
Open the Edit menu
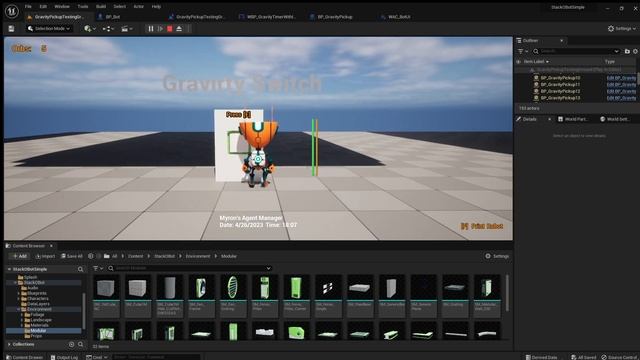point(43,7)
